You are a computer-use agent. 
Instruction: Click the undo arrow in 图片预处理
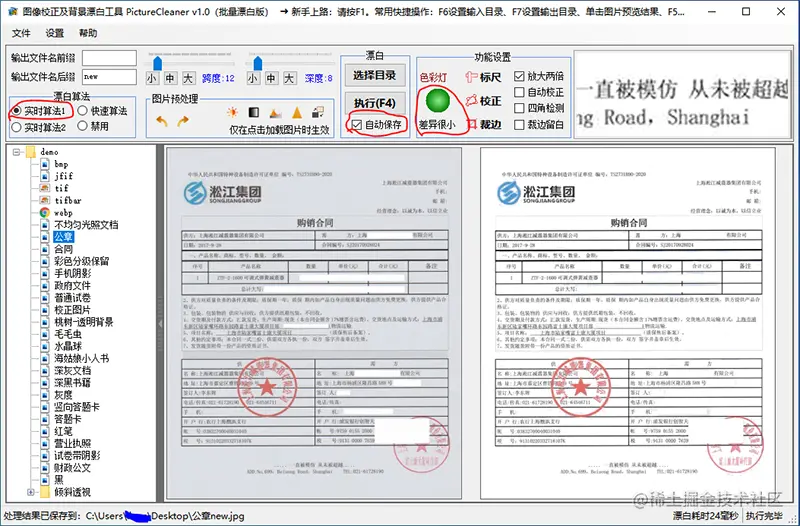click(162, 121)
